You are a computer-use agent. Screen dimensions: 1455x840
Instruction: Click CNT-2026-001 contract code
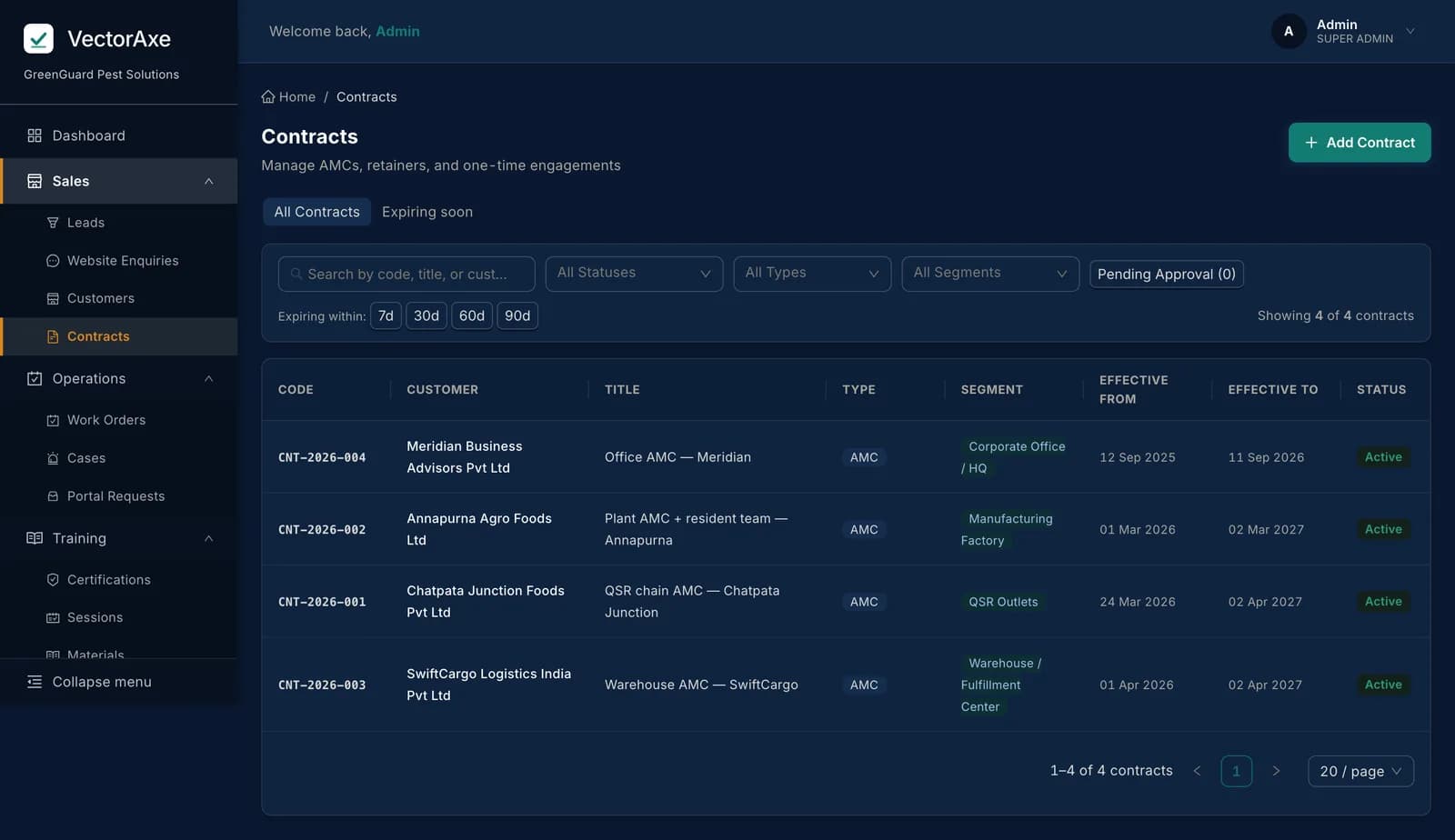tap(322, 602)
